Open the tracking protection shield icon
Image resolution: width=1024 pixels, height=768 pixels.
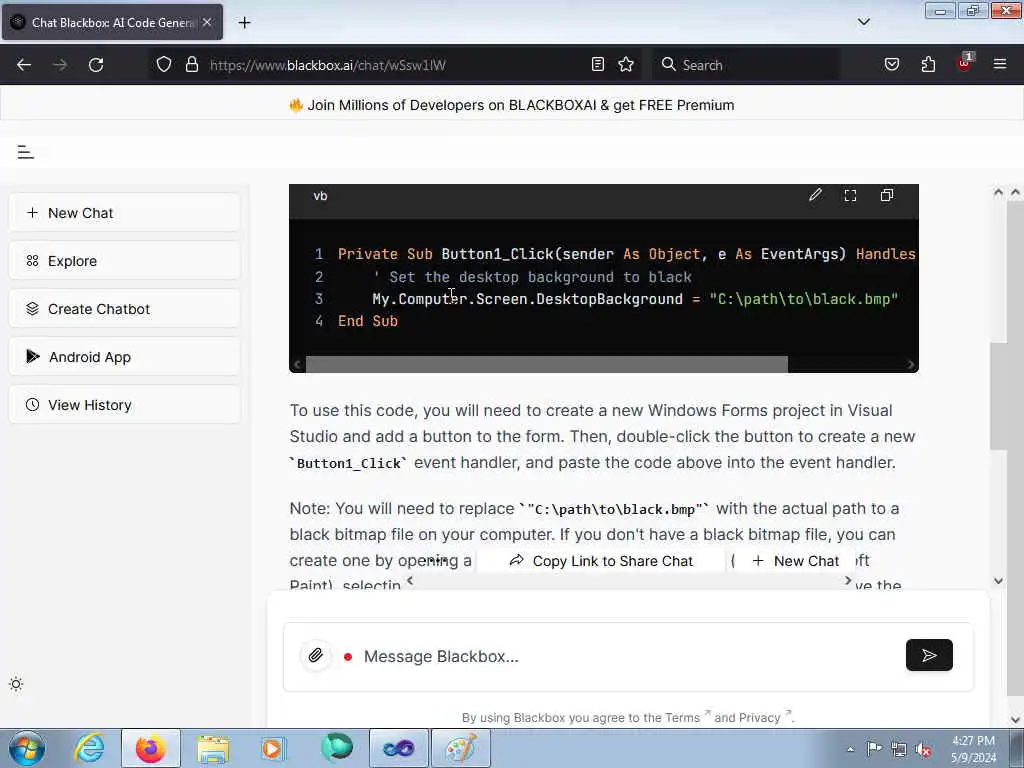(164, 65)
